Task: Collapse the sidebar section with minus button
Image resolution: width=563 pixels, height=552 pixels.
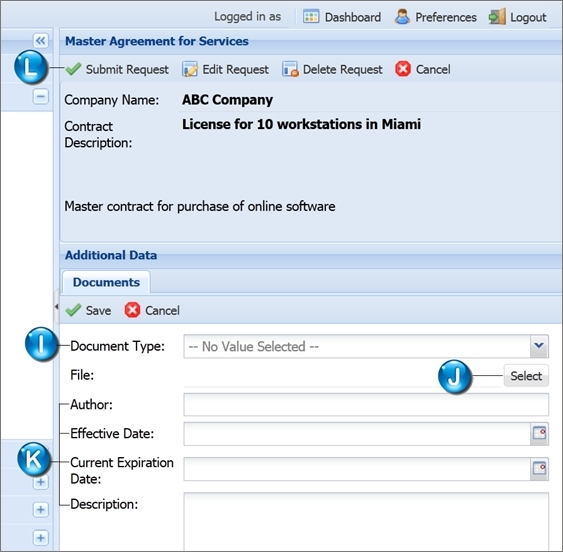Action: point(41,97)
